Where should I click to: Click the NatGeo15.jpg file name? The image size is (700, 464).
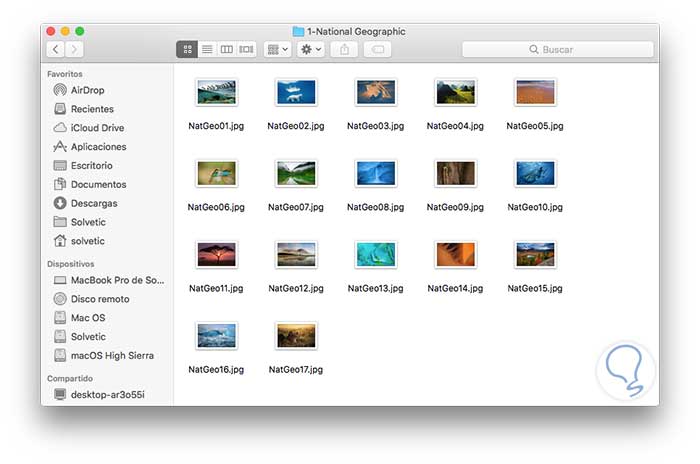(x=535, y=288)
